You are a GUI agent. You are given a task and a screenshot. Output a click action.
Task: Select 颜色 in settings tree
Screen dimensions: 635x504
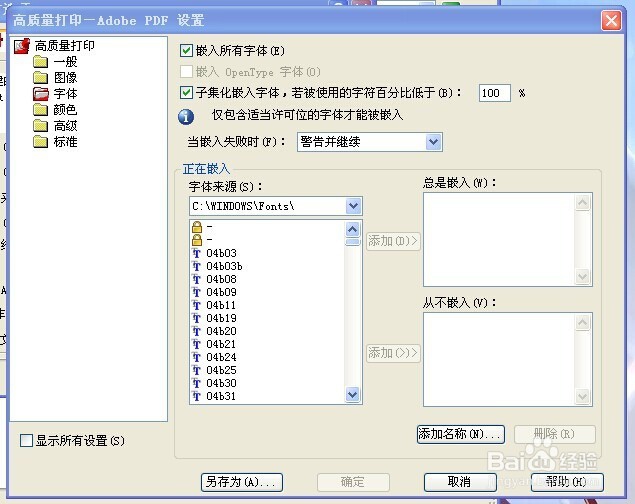pos(65,110)
